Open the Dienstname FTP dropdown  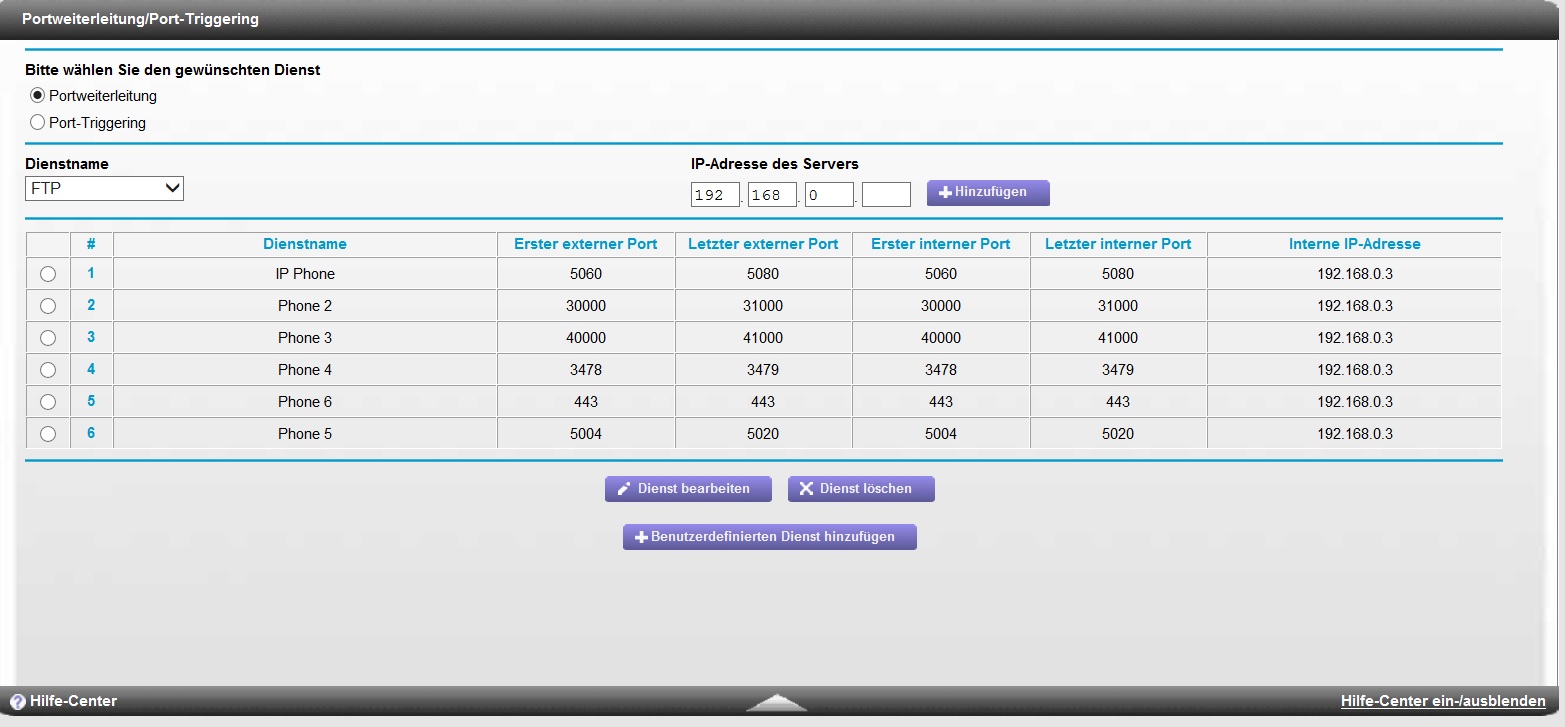104,188
